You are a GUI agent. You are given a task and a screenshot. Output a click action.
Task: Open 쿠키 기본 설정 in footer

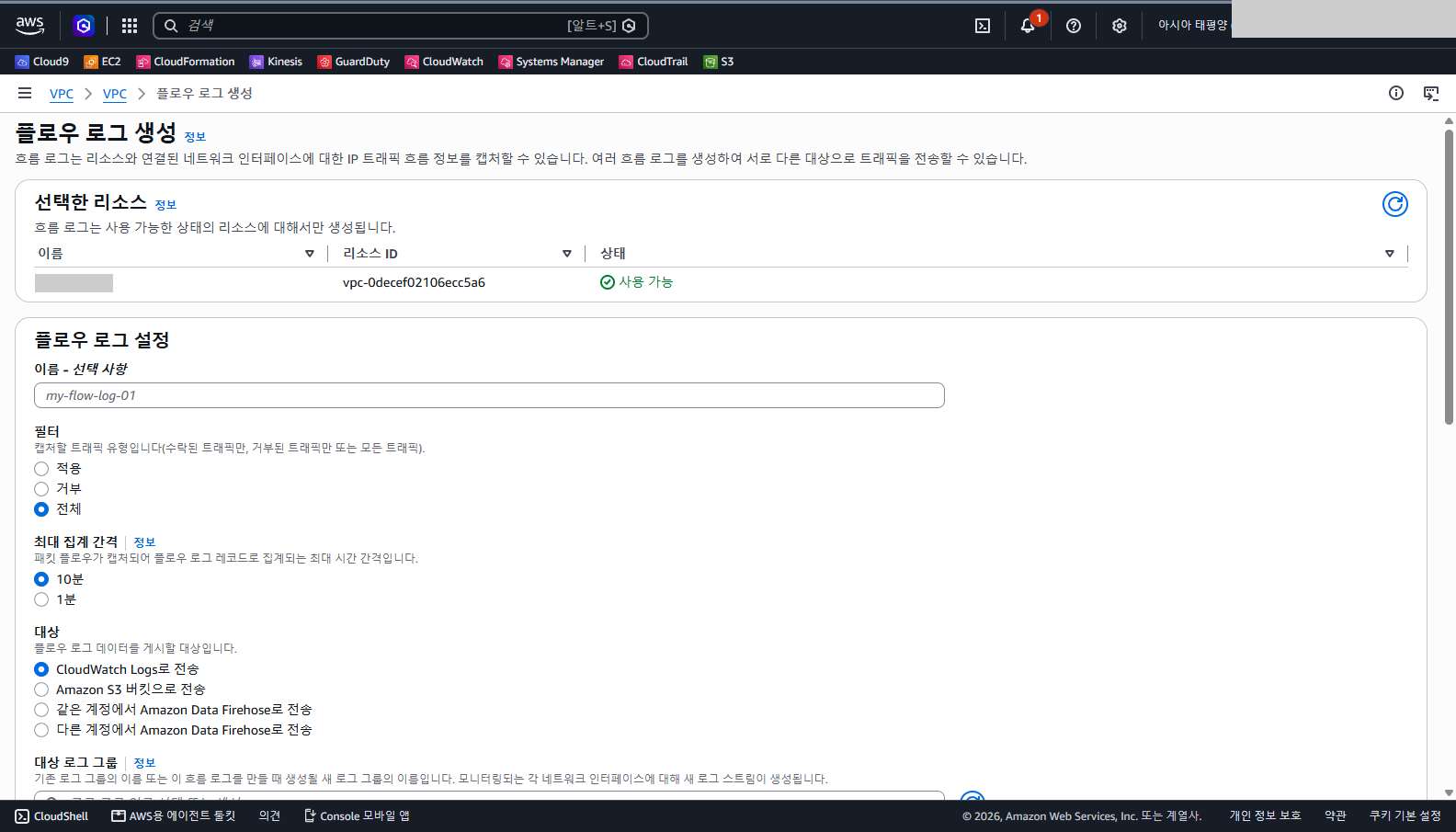coord(1405,816)
